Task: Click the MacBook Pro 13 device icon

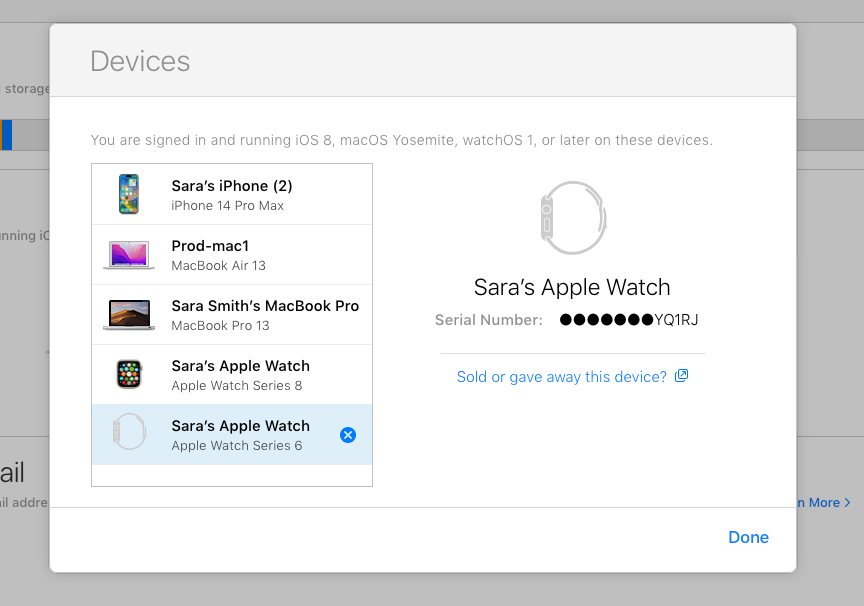Action: (x=129, y=315)
